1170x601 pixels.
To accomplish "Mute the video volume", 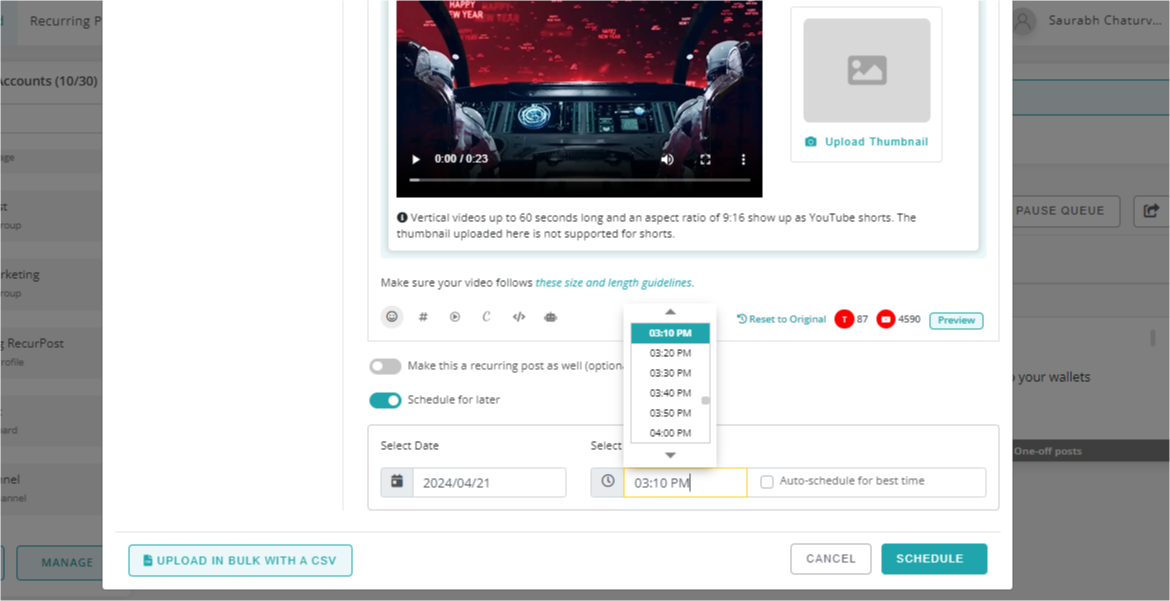I will [x=667, y=159].
